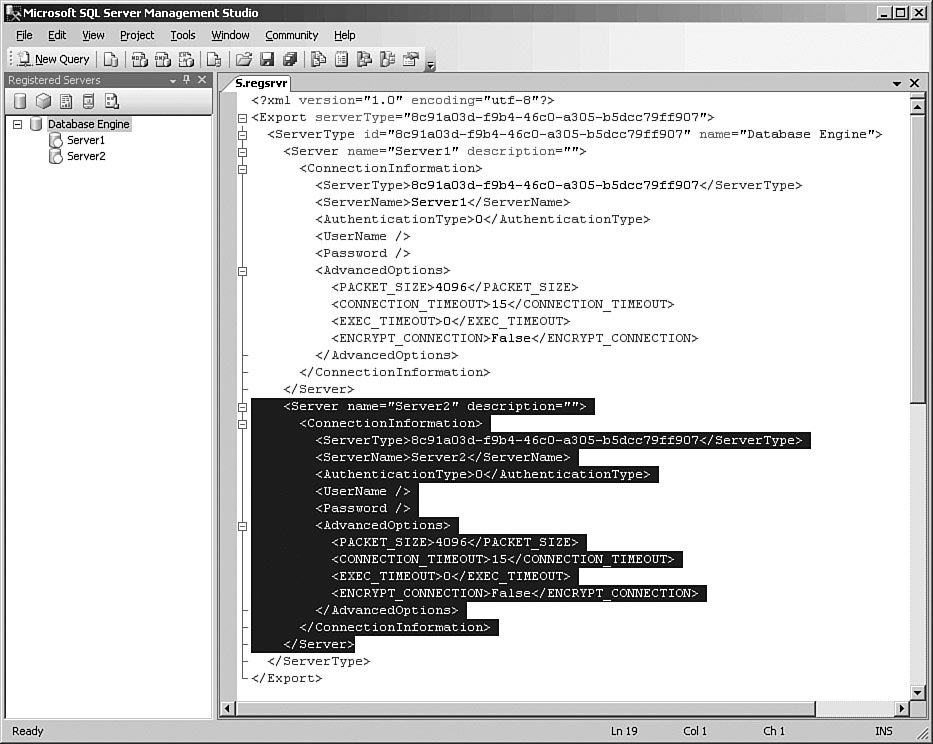This screenshot has width=933, height=744.
Task: Click the closing /ServerType tag above /Export
Action: click(x=319, y=661)
